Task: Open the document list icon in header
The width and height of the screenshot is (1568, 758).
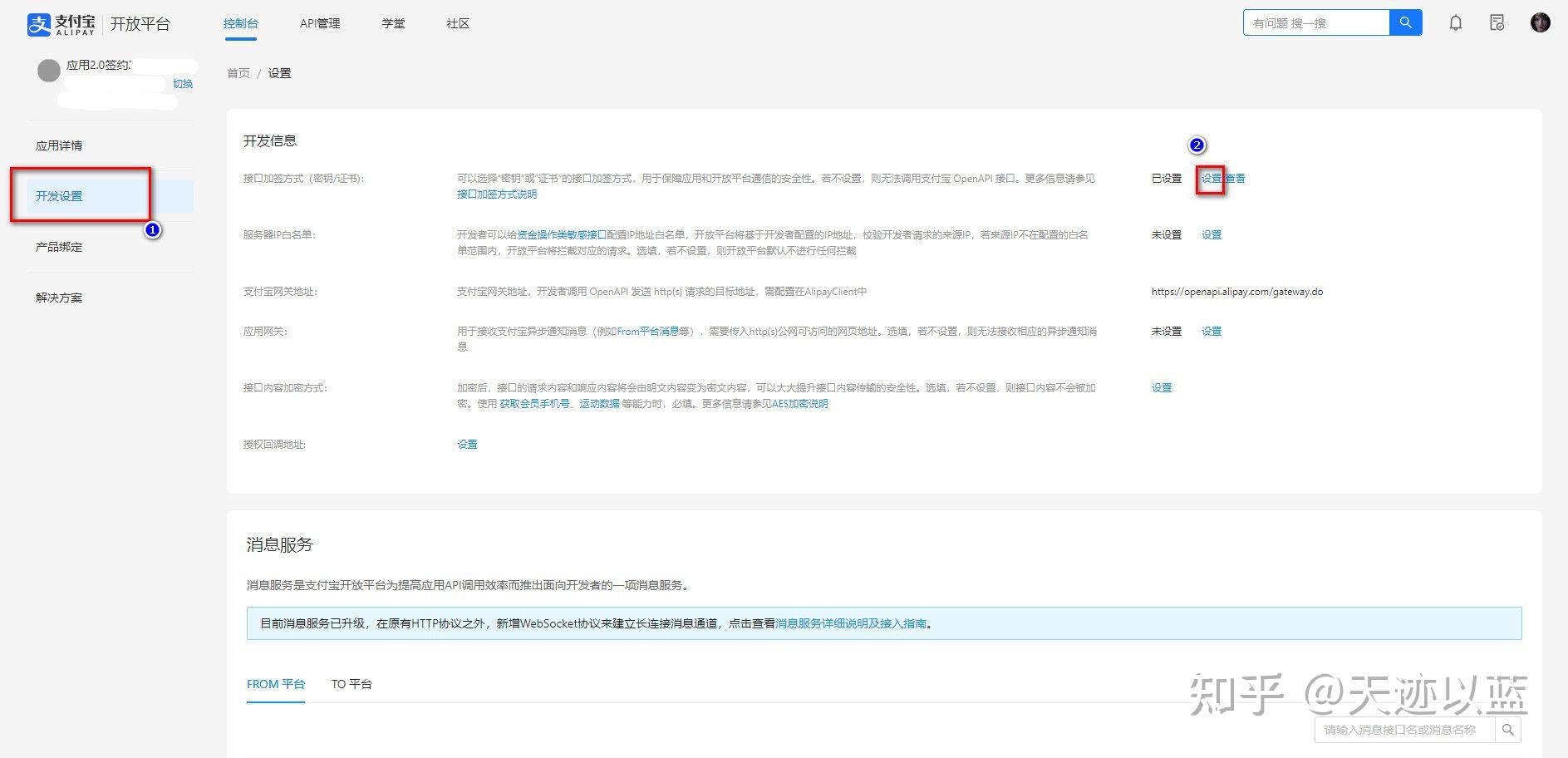Action: point(1497,23)
